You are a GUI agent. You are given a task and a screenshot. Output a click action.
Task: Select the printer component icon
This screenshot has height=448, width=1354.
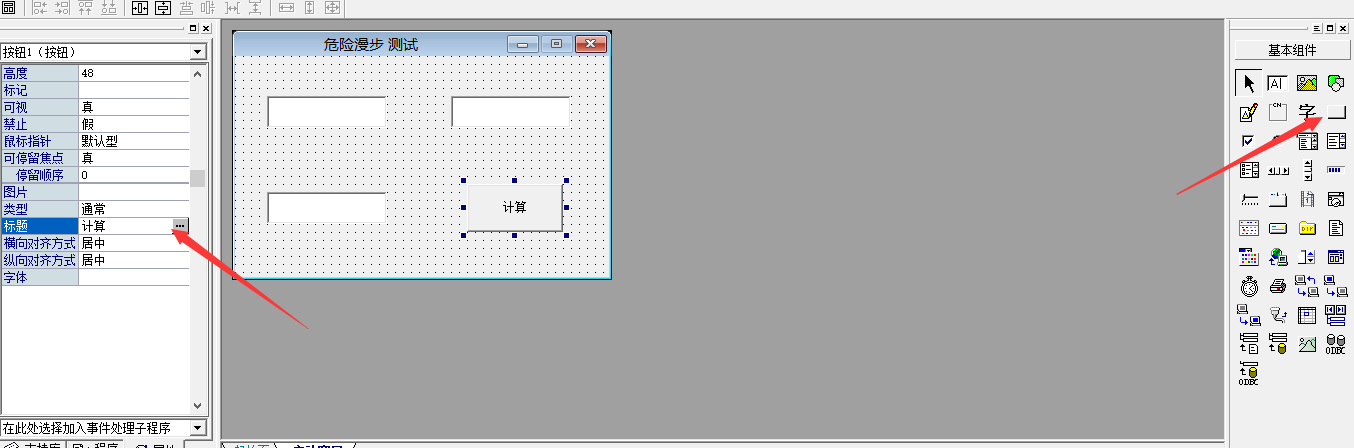pyautogui.click(x=1278, y=287)
